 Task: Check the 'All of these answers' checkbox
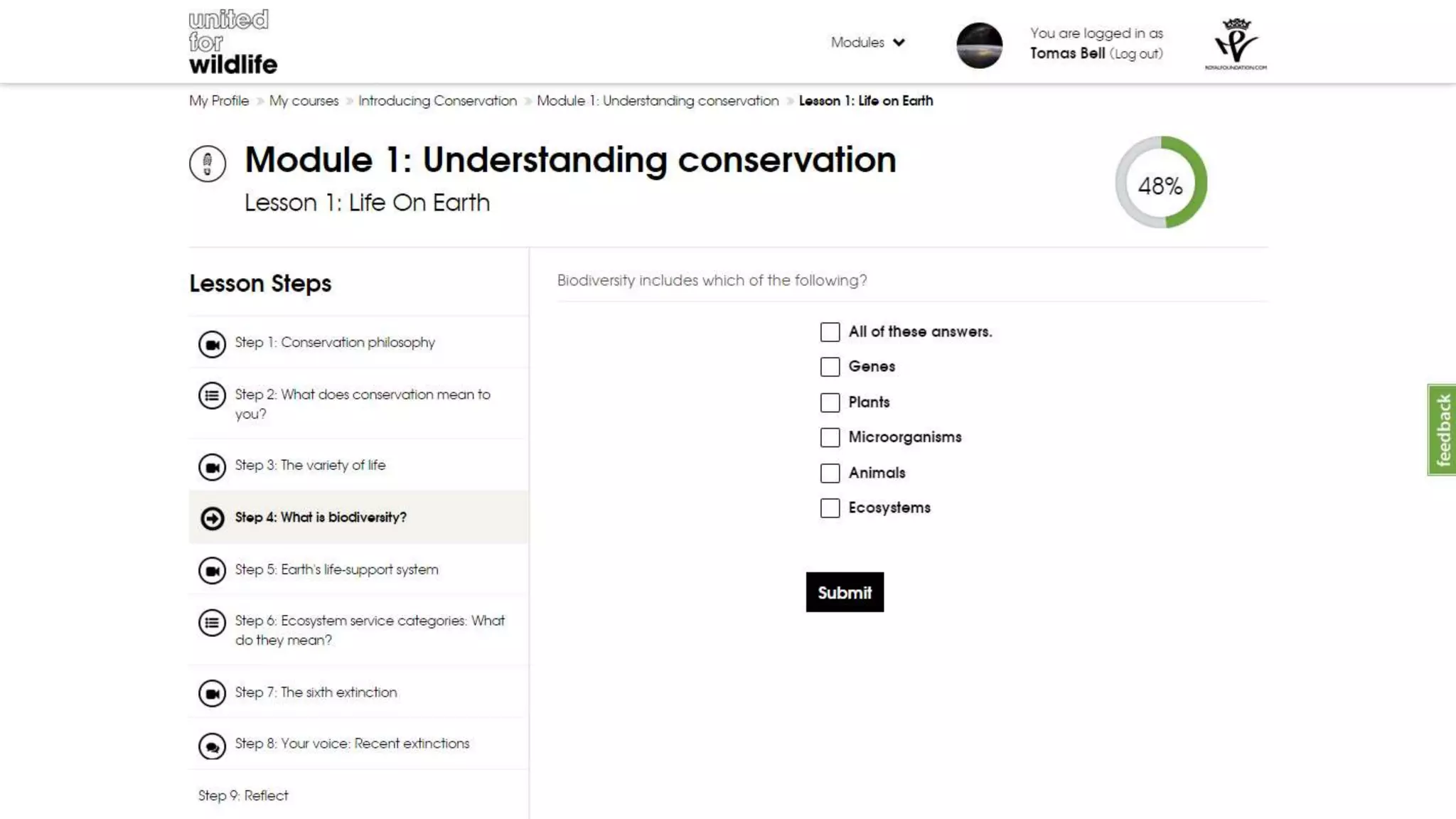pyautogui.click(x=830, y=332)
